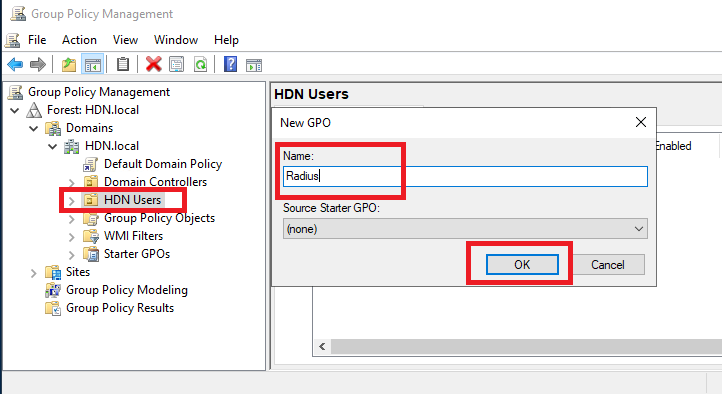Select the Group Policy Modeling tree item

point(127,290)
